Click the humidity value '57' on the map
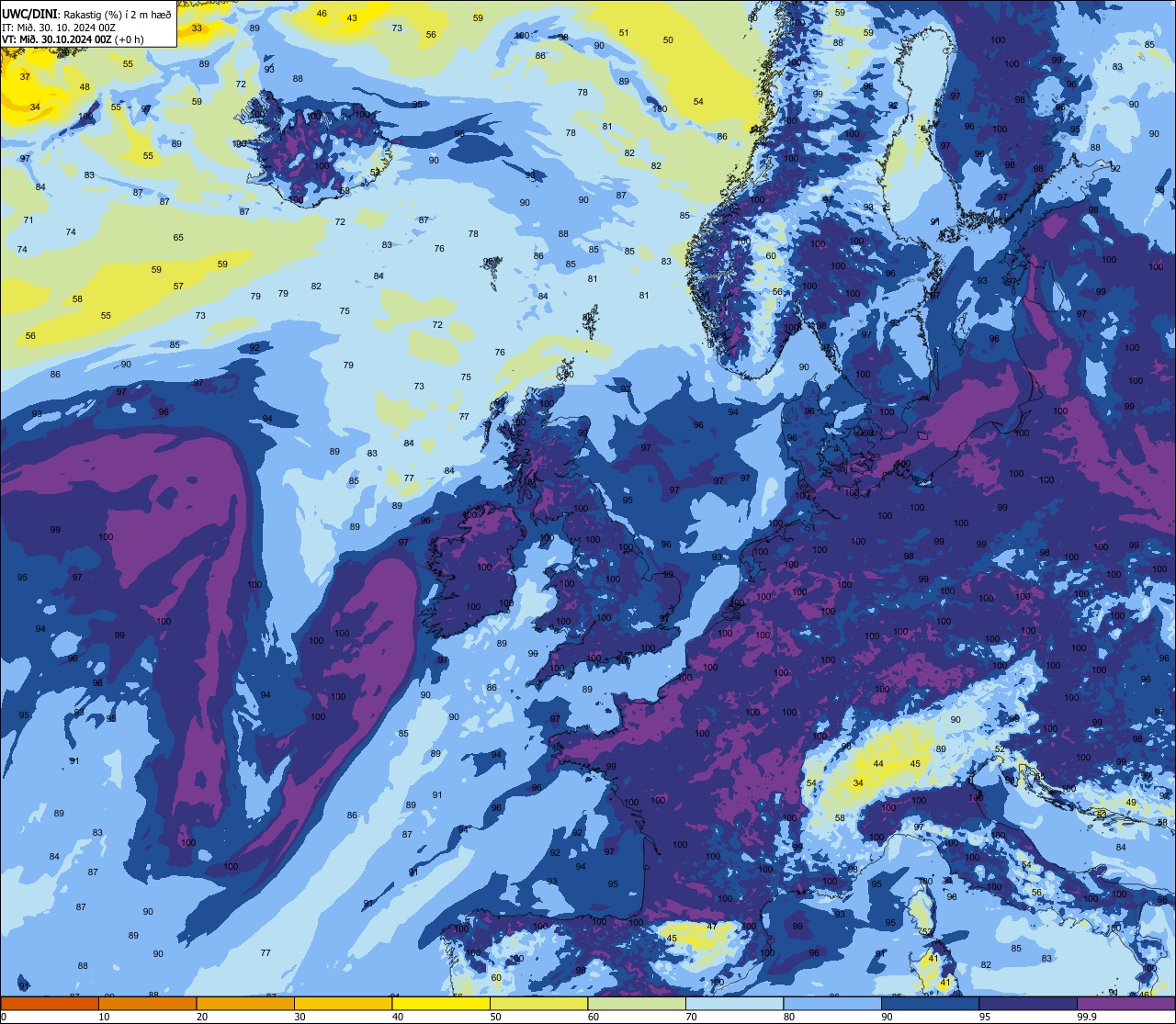 [x=178, y=287]
